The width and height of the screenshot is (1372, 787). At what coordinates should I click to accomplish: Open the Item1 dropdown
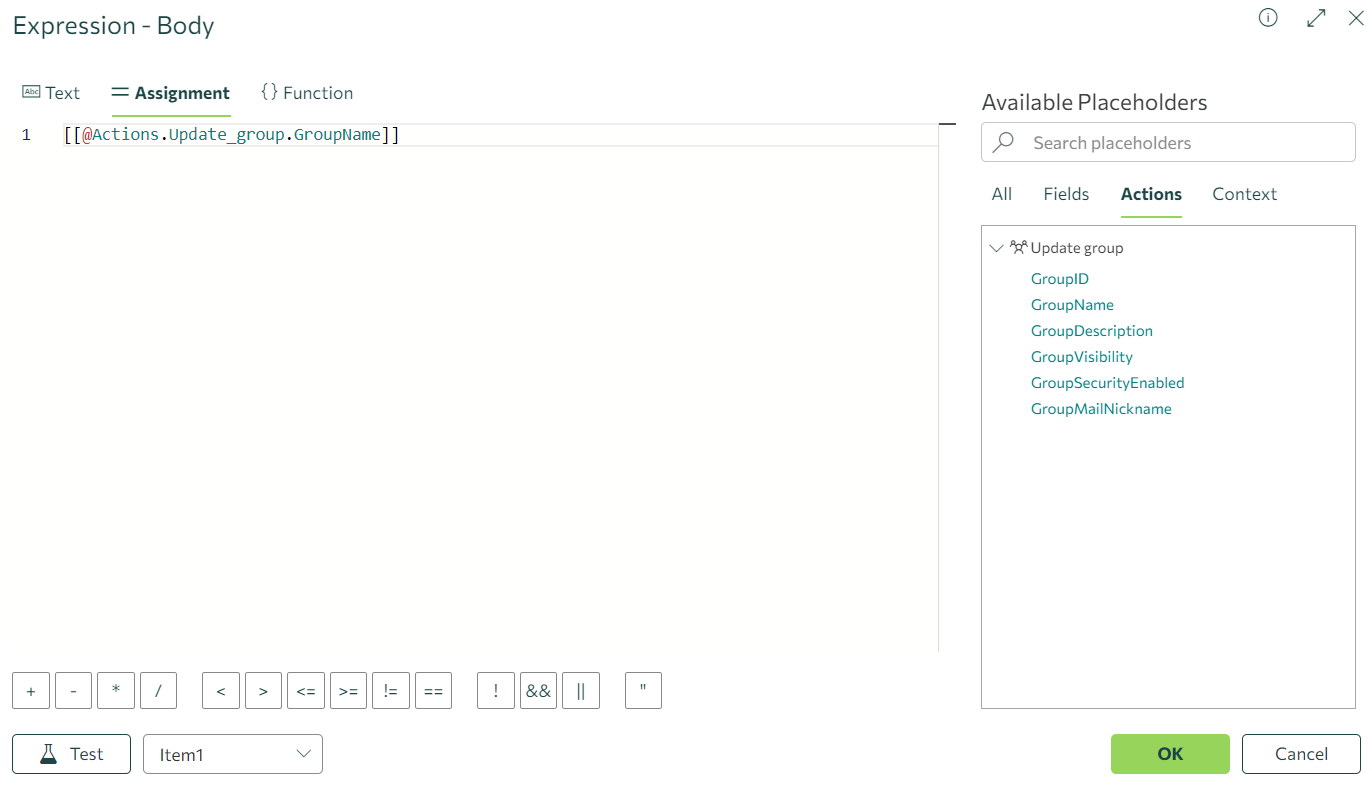[x=233, y=754]
